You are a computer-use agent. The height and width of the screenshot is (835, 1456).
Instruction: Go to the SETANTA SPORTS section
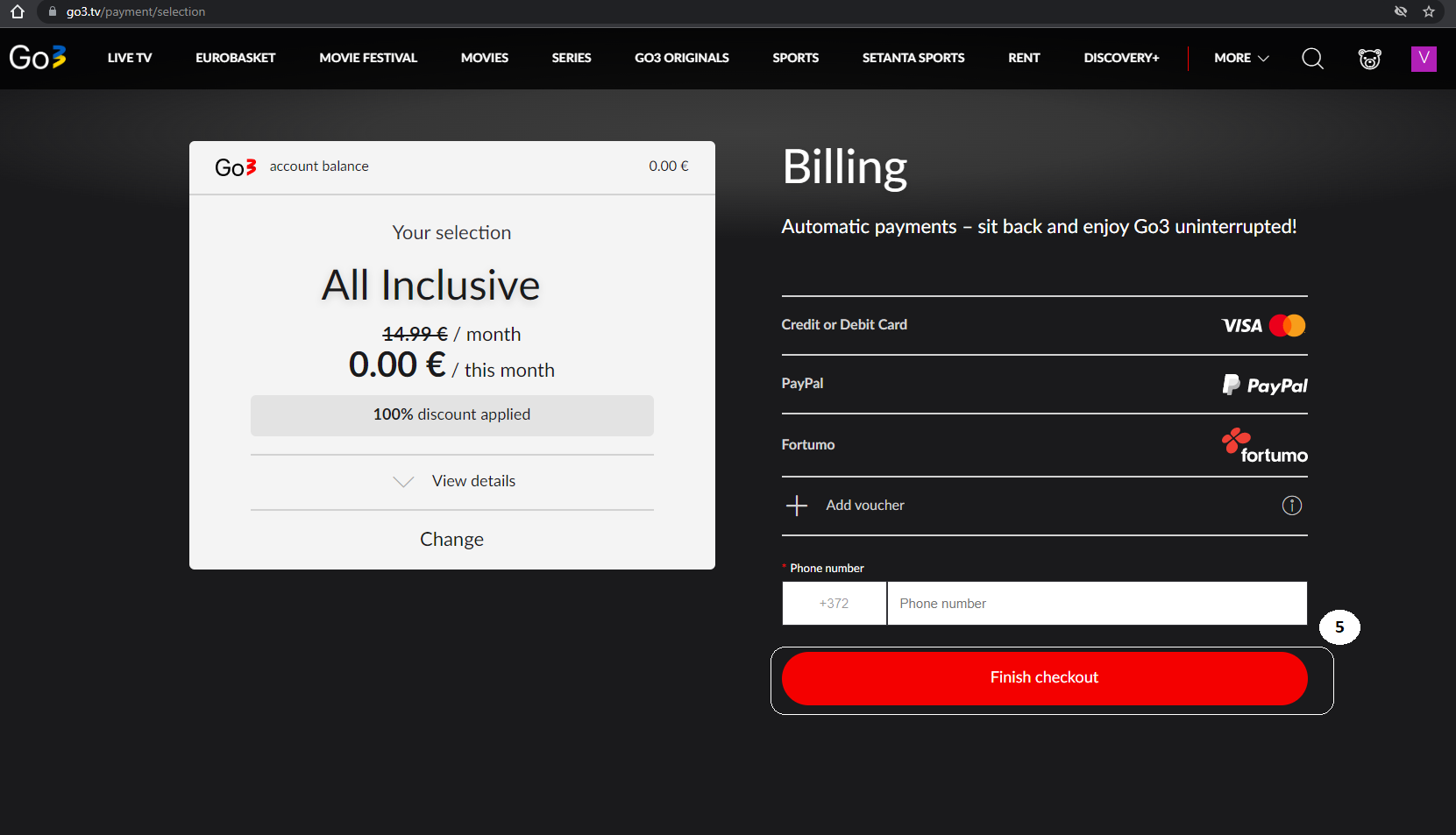click(913, 58)
